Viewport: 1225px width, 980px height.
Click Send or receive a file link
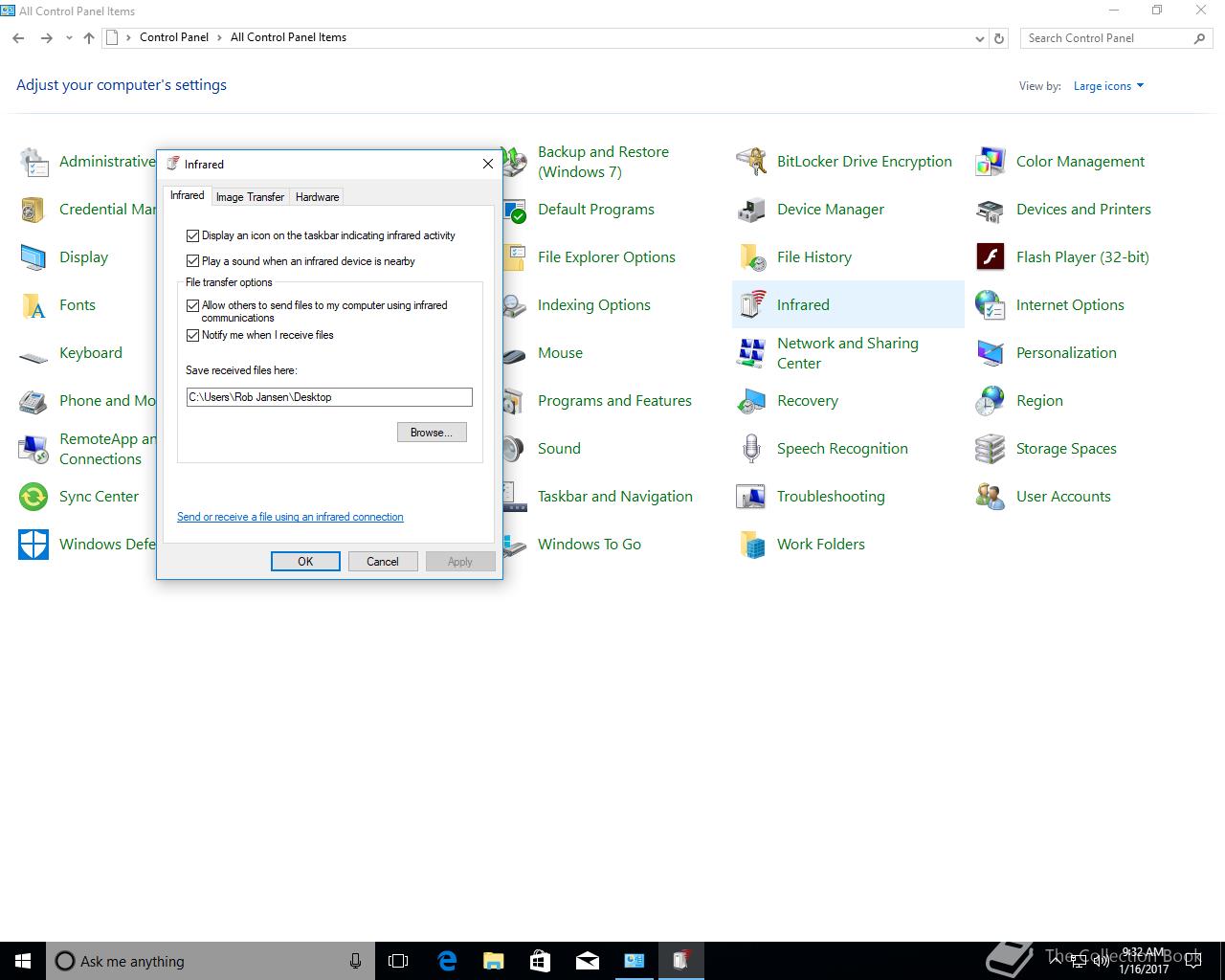point(290,517)
